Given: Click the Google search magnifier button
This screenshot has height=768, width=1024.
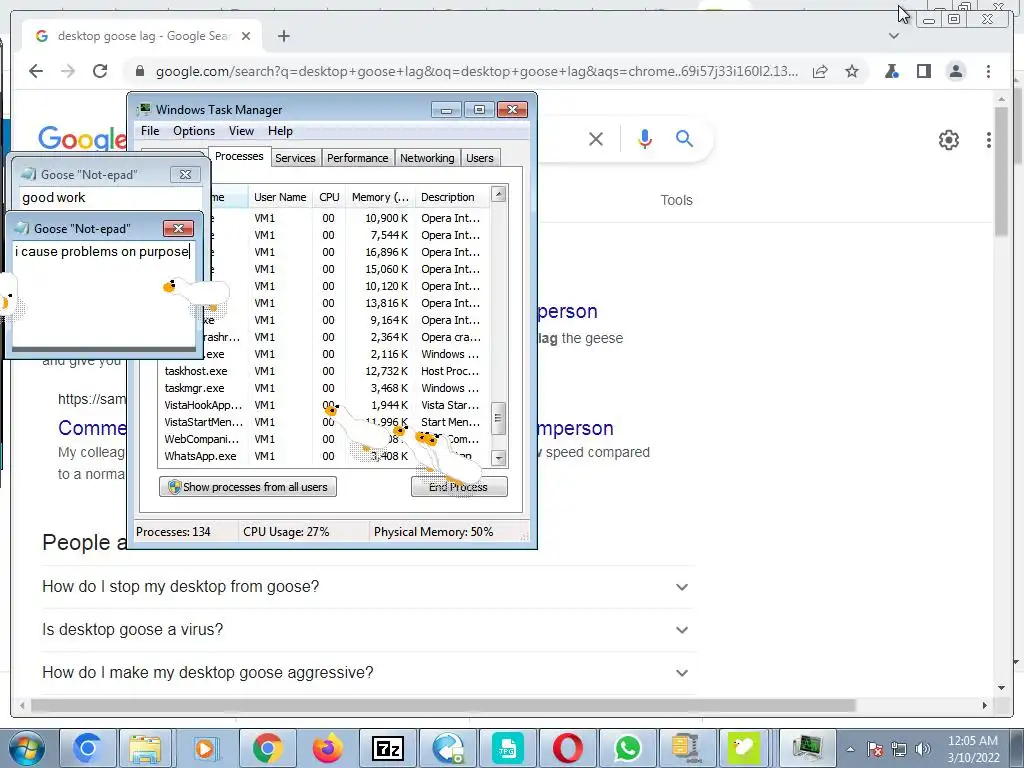Looking at the screenshot, I should 684,138.
